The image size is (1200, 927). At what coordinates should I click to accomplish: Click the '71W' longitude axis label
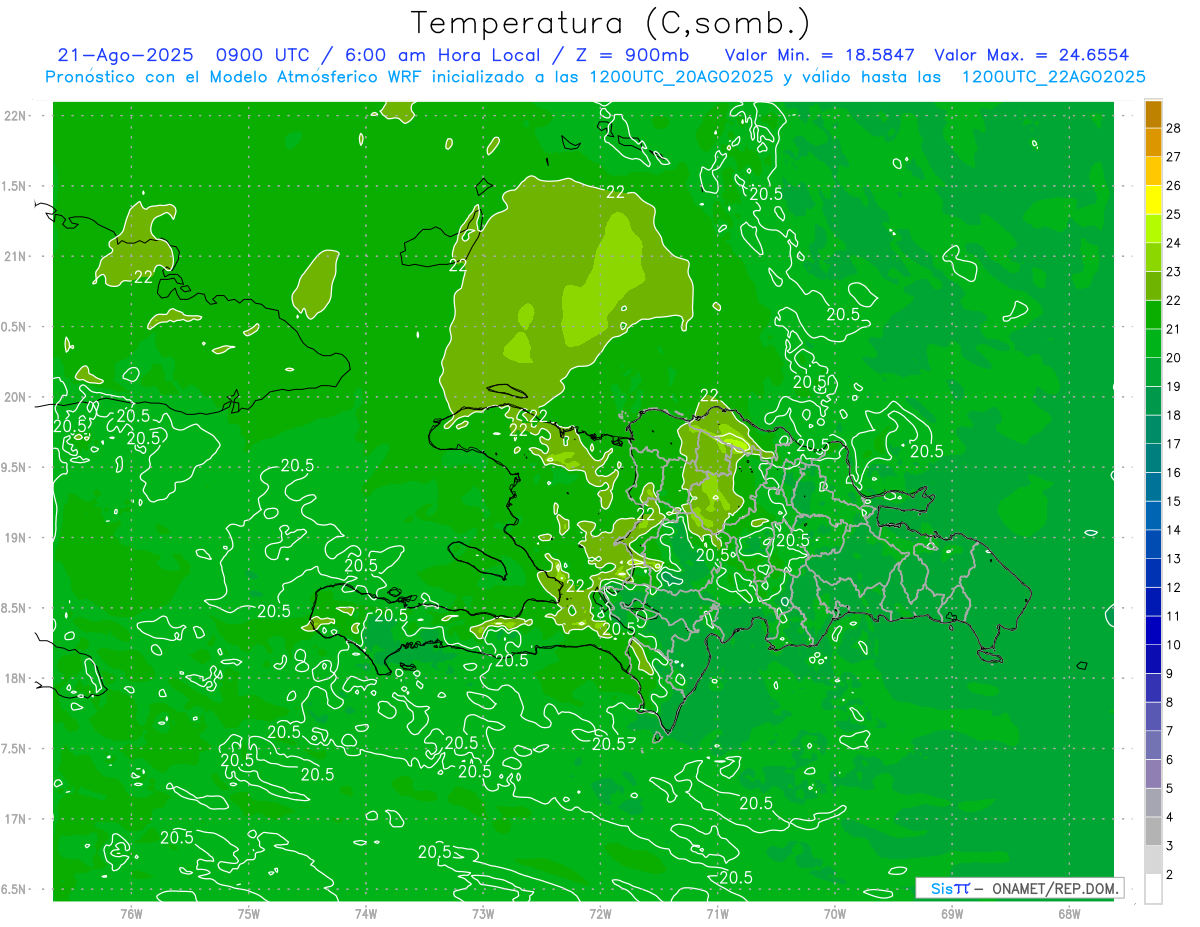[x=717, y=913]
